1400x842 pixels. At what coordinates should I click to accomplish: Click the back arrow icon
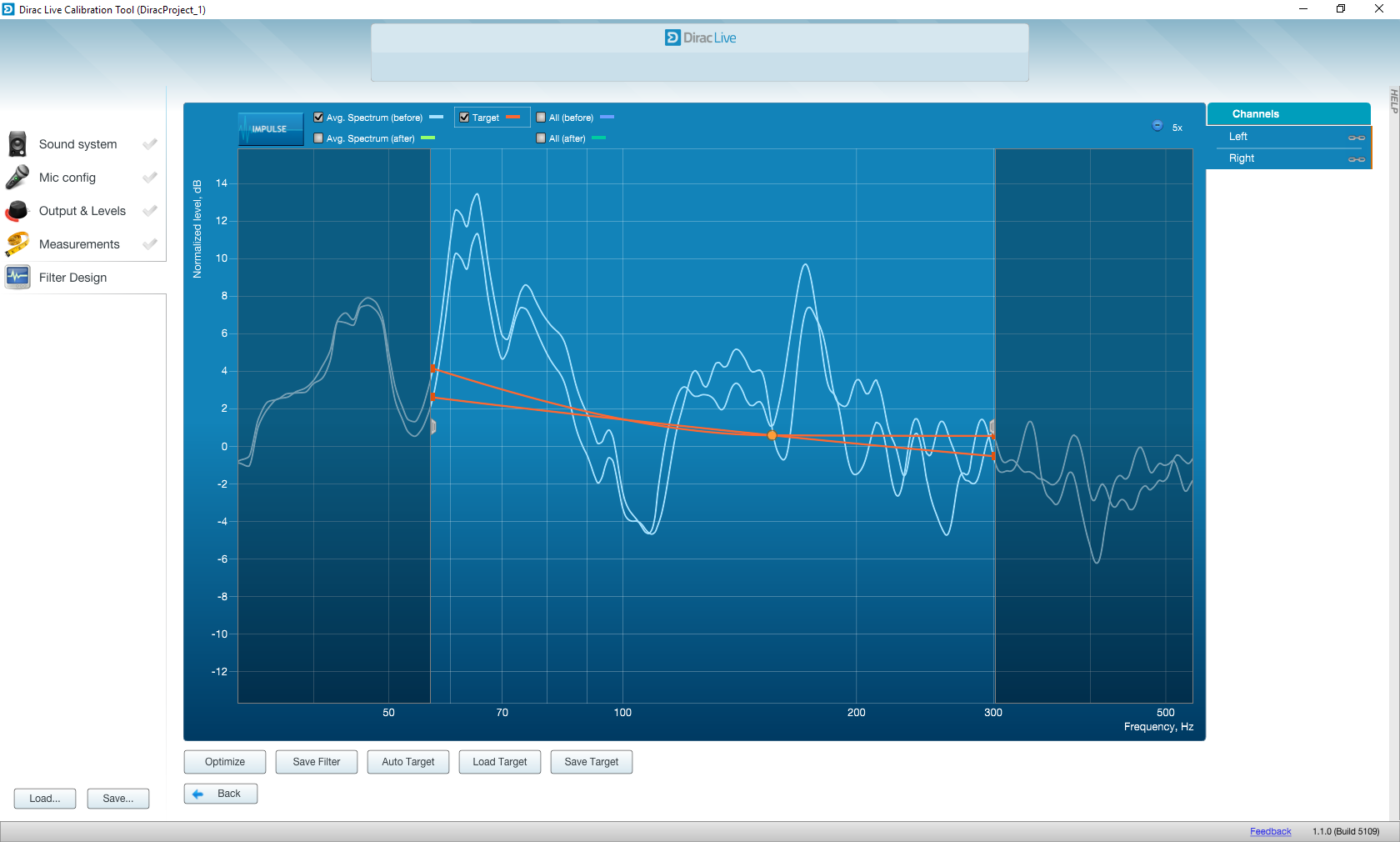(x=197, y=794)
